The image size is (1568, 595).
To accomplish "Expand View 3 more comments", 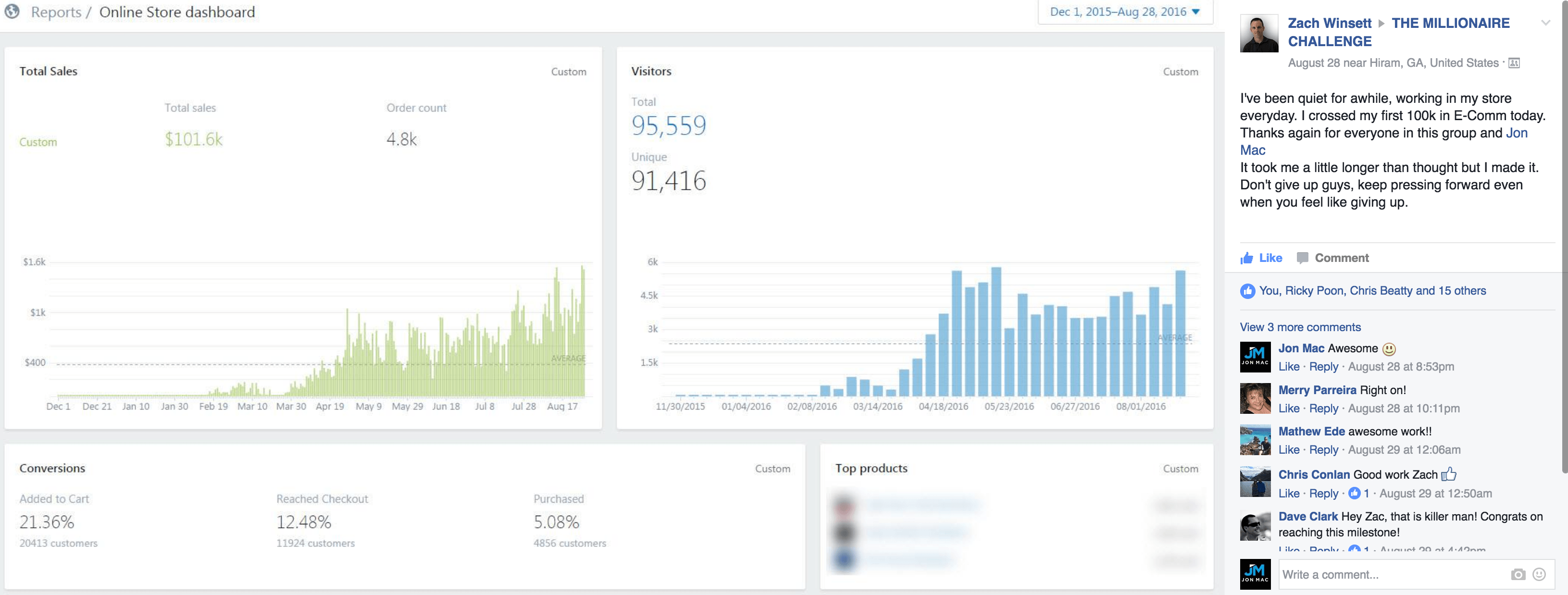I will [x=1300, y=327].
